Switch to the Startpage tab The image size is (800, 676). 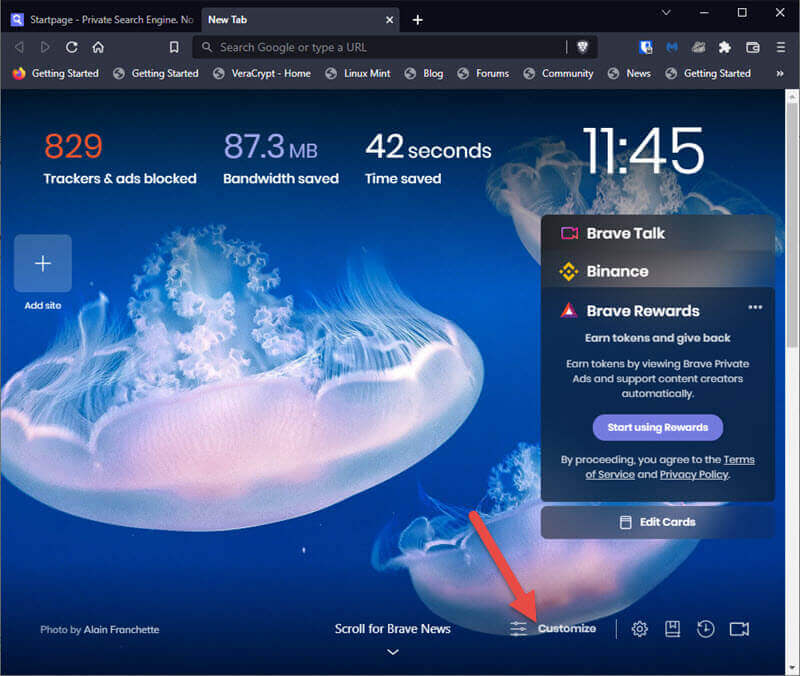pos(100,19)
